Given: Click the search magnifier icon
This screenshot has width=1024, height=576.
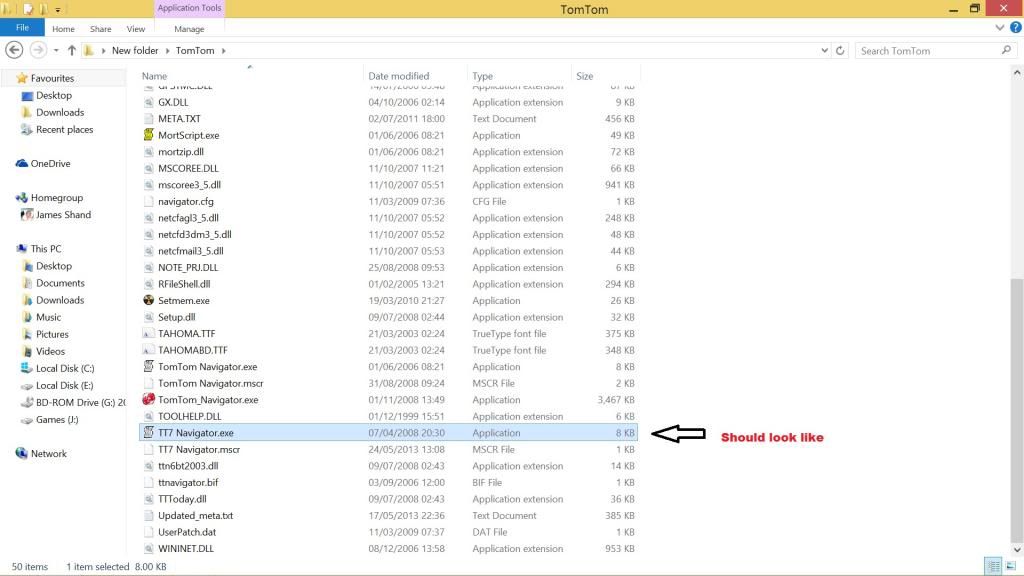Looking at the screenshot, I should 1006,50.
